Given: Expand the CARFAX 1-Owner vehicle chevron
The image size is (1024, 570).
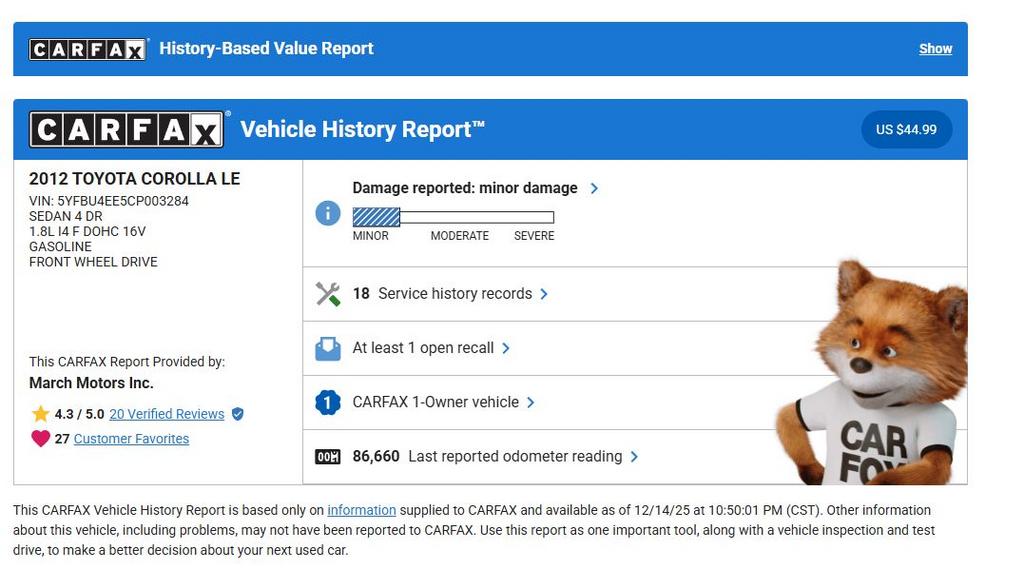Looking at the screenshot, I should pyautogui.click(x=531, y=402).
